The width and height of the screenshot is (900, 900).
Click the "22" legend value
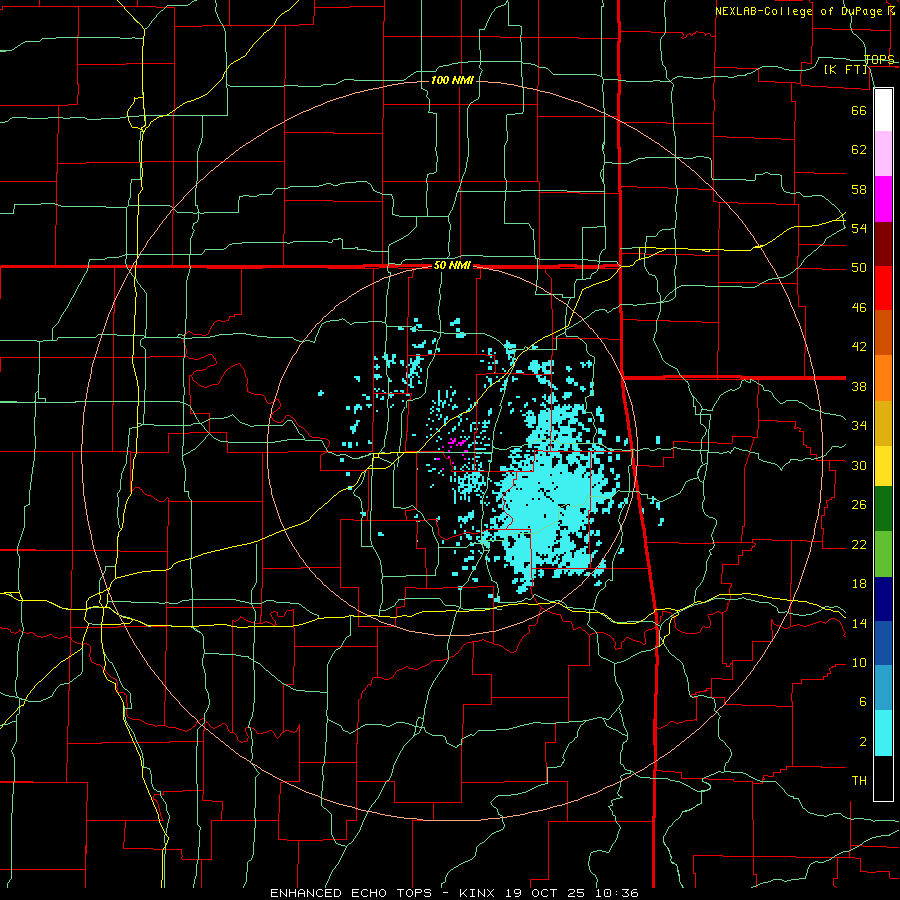859,544
